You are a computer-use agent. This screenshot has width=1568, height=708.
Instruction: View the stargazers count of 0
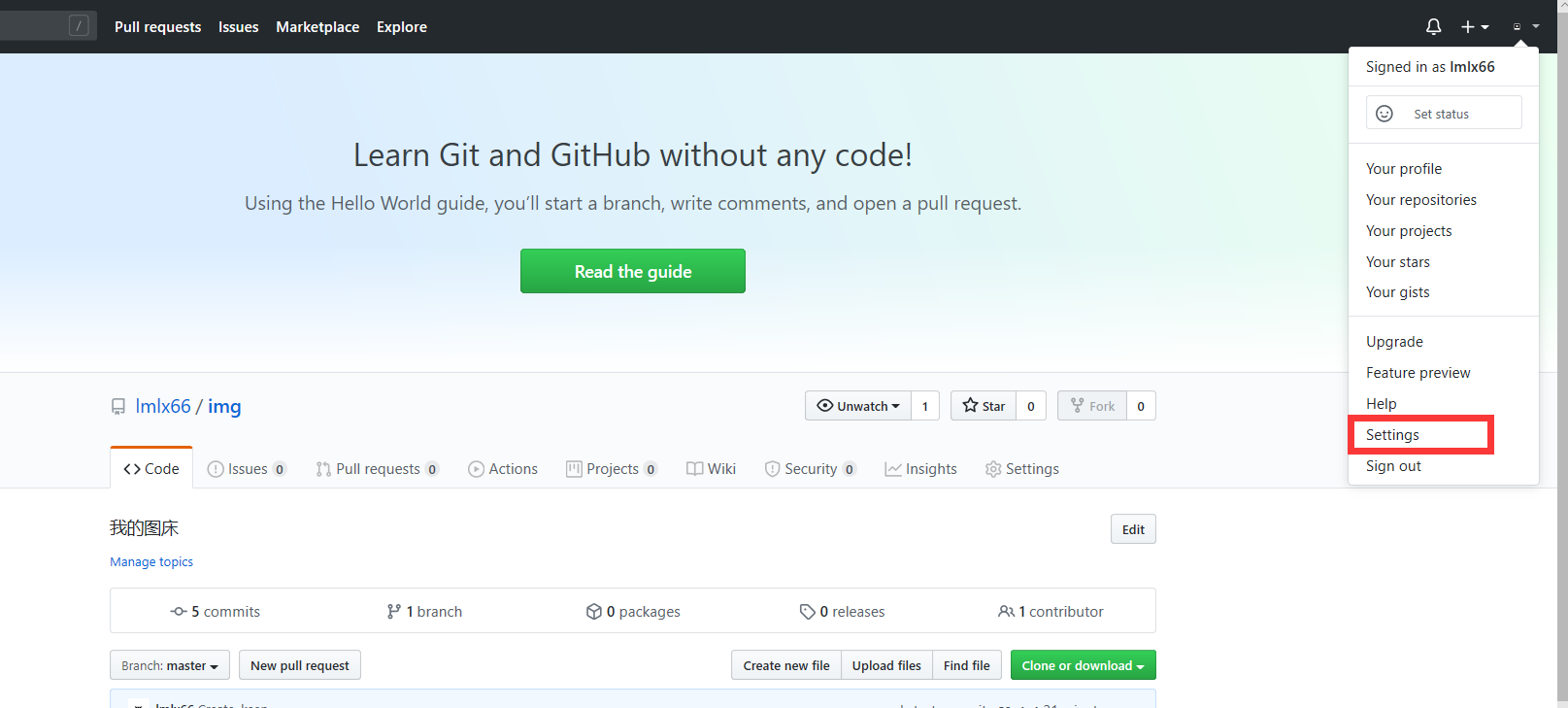click(1031, 406)
